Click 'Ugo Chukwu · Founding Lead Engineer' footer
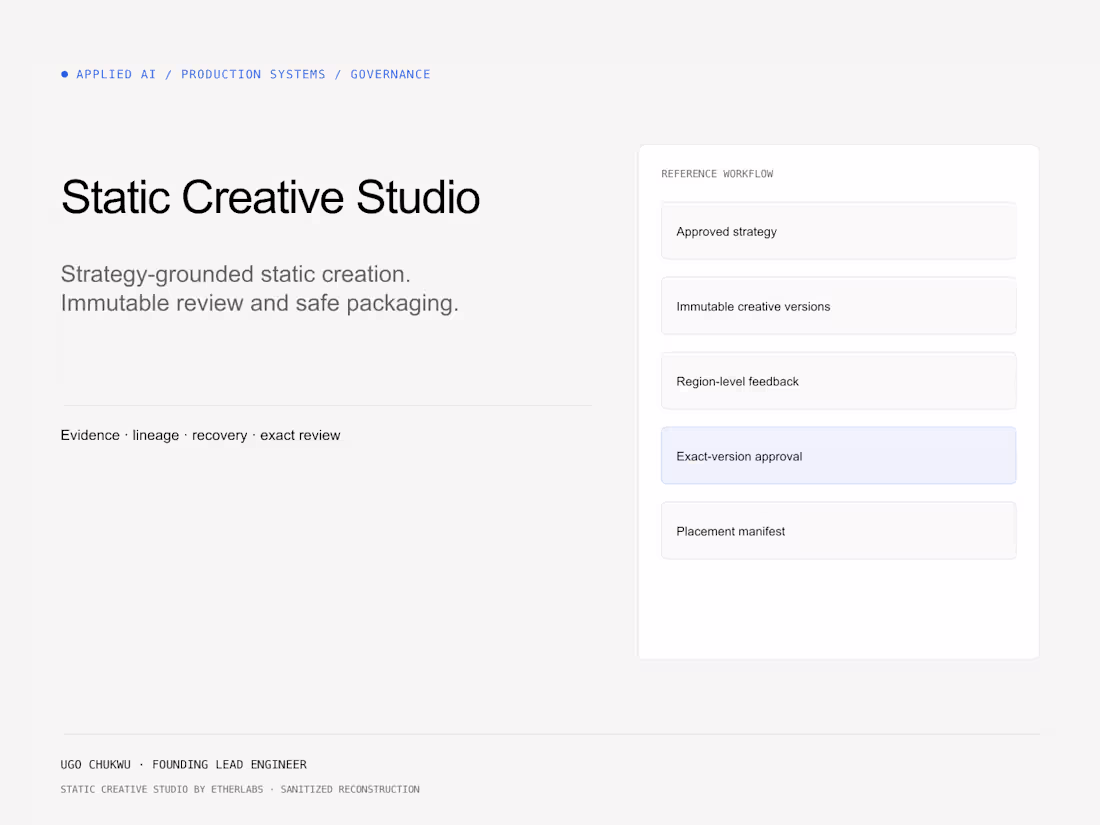1100x825 pixels. 184,765
